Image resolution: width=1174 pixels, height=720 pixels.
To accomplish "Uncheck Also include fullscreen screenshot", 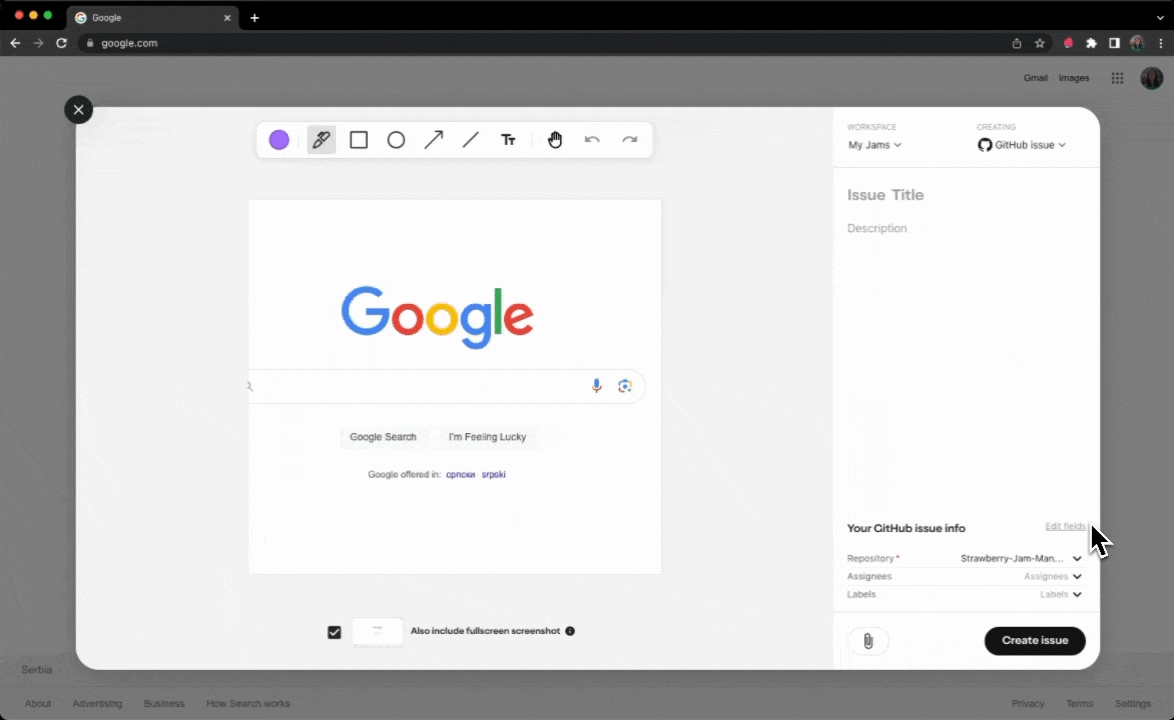I will [x=334, y=632].
